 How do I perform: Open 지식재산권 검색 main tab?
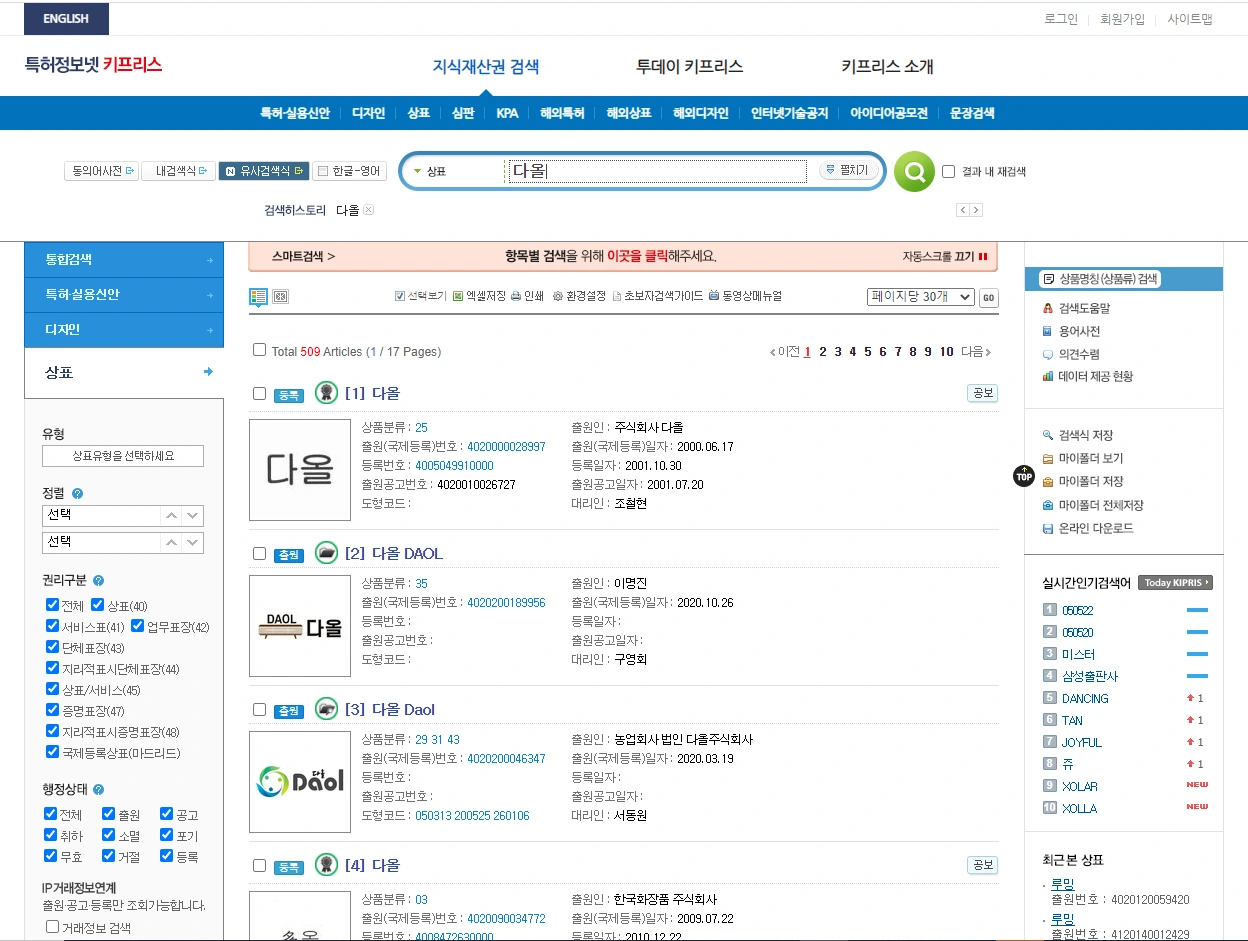tap(485, 67)
